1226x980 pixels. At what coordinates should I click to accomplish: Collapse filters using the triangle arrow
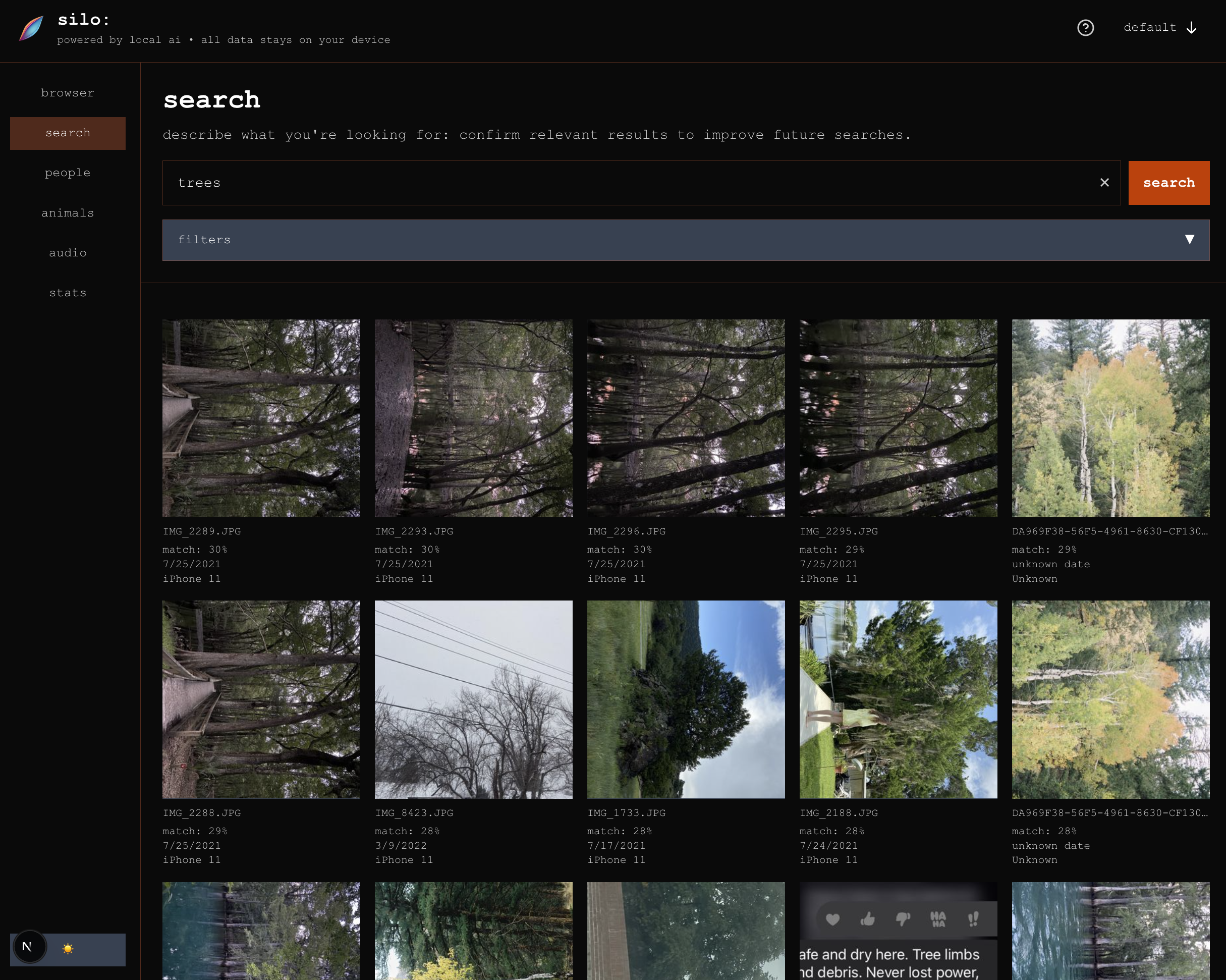pyautogui.click(x=1189, y=240)
